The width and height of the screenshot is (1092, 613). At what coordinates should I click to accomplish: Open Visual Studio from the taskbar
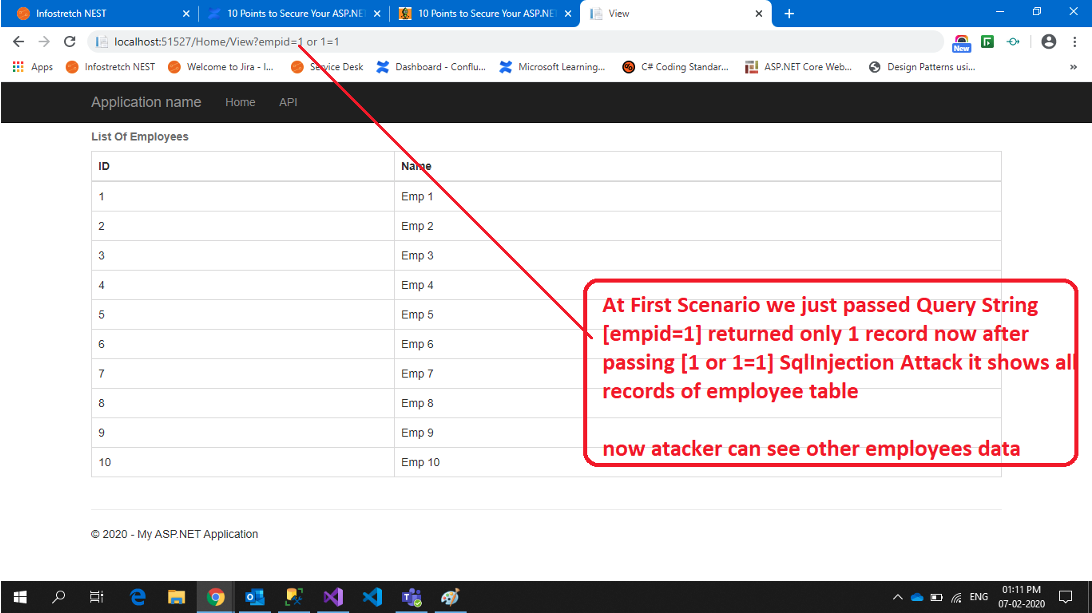pos(333,597)
